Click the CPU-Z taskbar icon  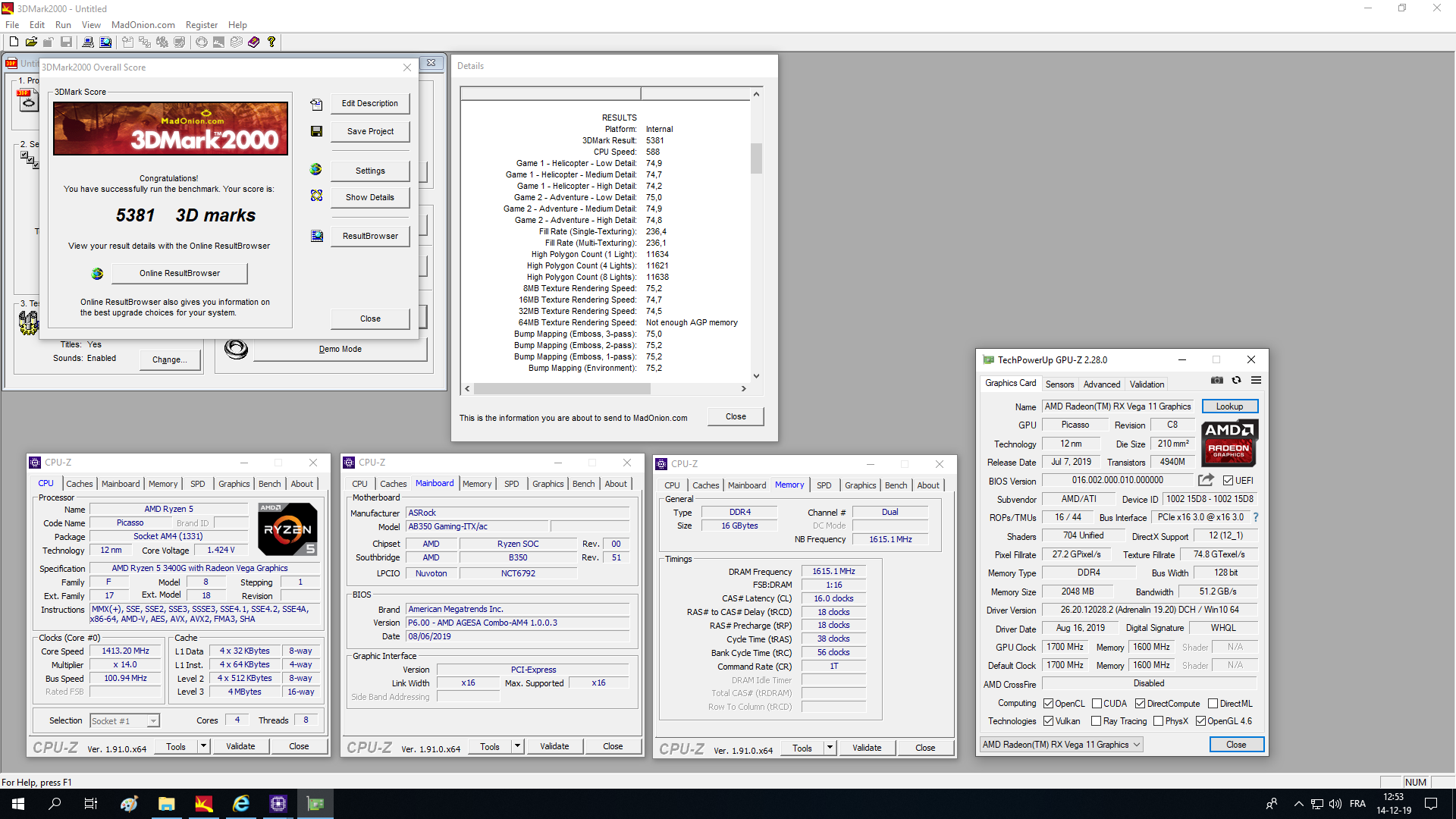278,804
